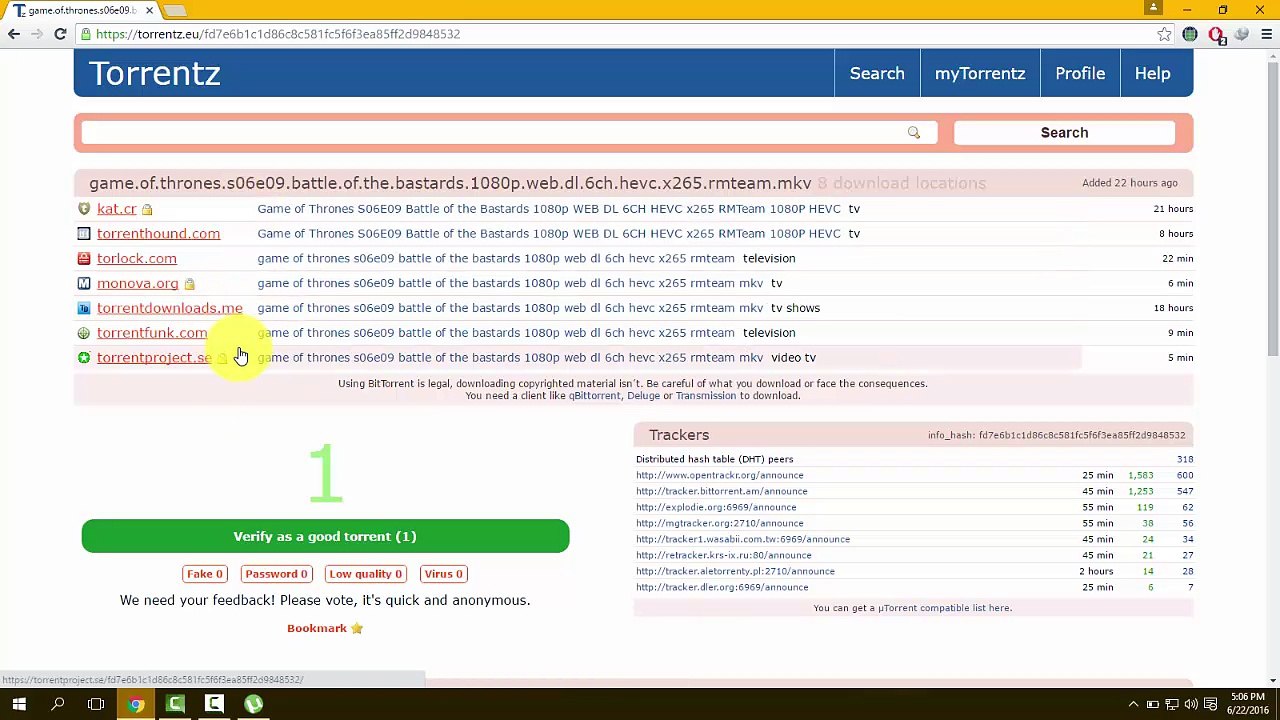The image size is (1280, 720).
Task: Open the Help menu item
Action: click(x=1152, y=73)
